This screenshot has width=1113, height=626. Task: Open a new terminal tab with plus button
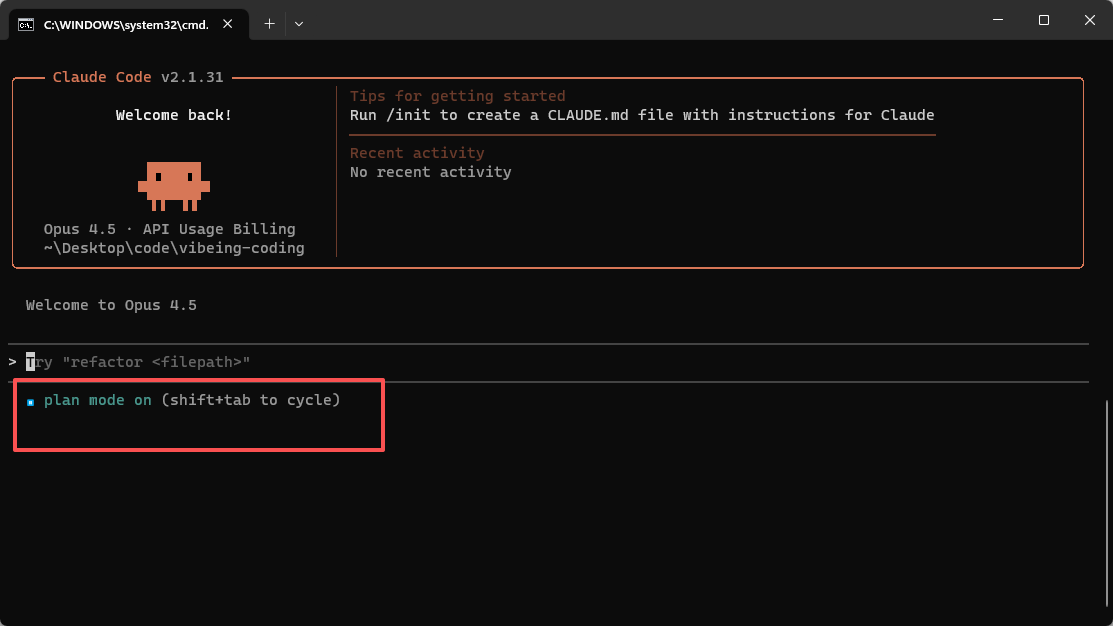(x=269, y=24)
